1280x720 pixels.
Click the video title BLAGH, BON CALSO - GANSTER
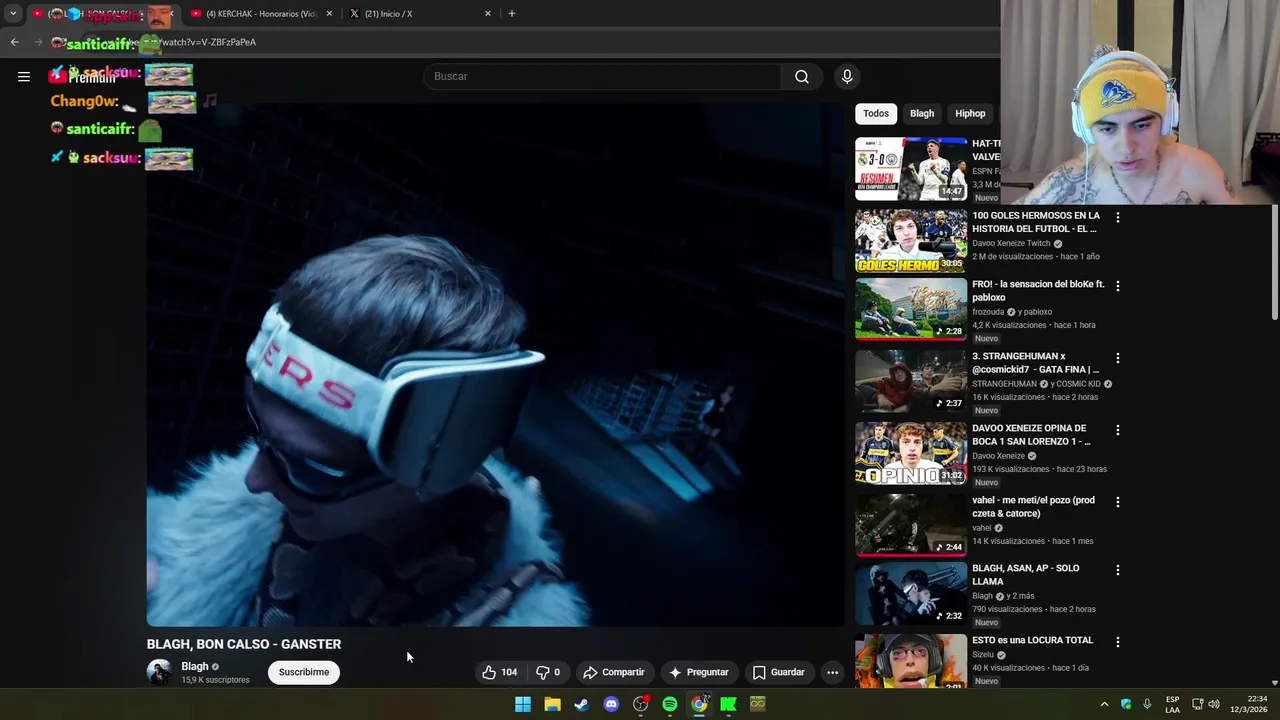click(x=244, y=644)
